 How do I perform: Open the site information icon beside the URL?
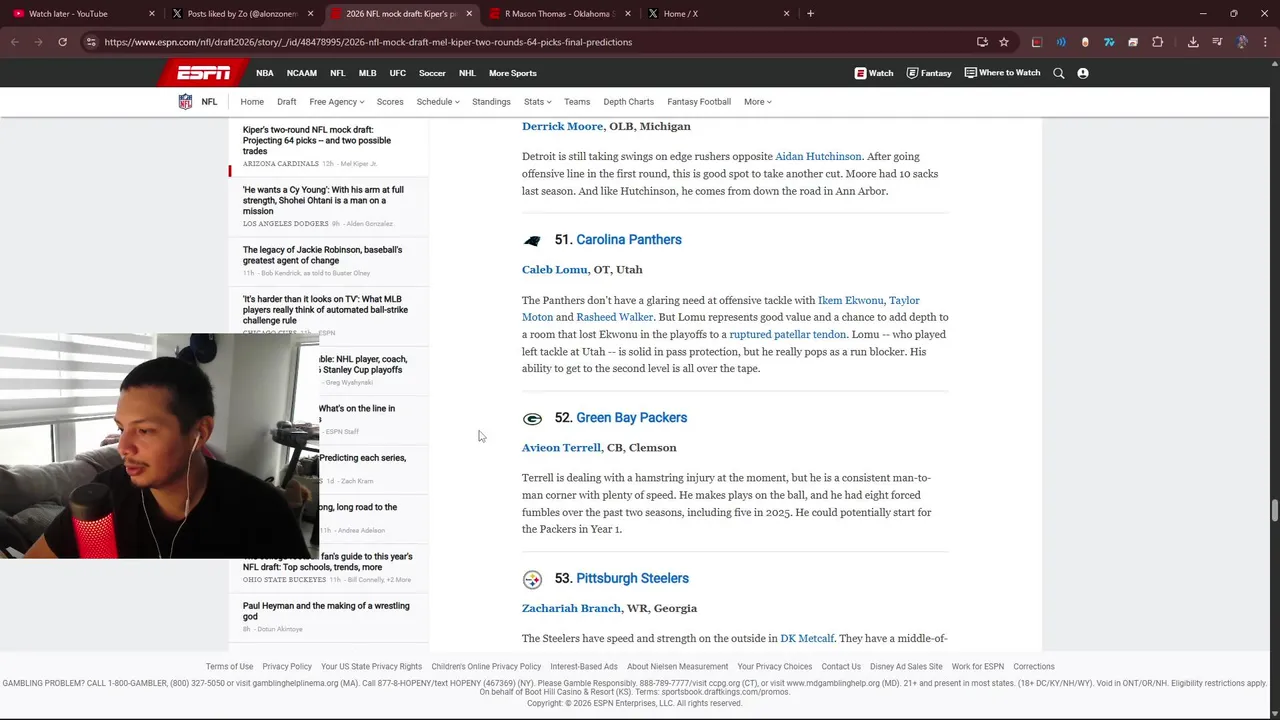click(91, 42)
